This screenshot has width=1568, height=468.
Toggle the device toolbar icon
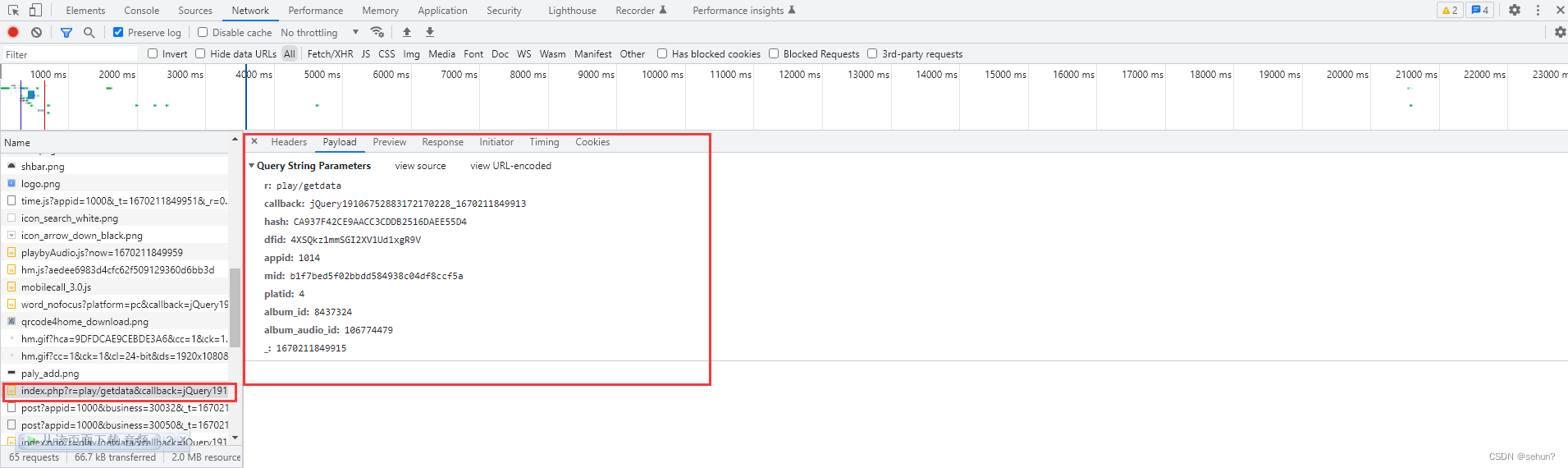click(x=35, y=10)
